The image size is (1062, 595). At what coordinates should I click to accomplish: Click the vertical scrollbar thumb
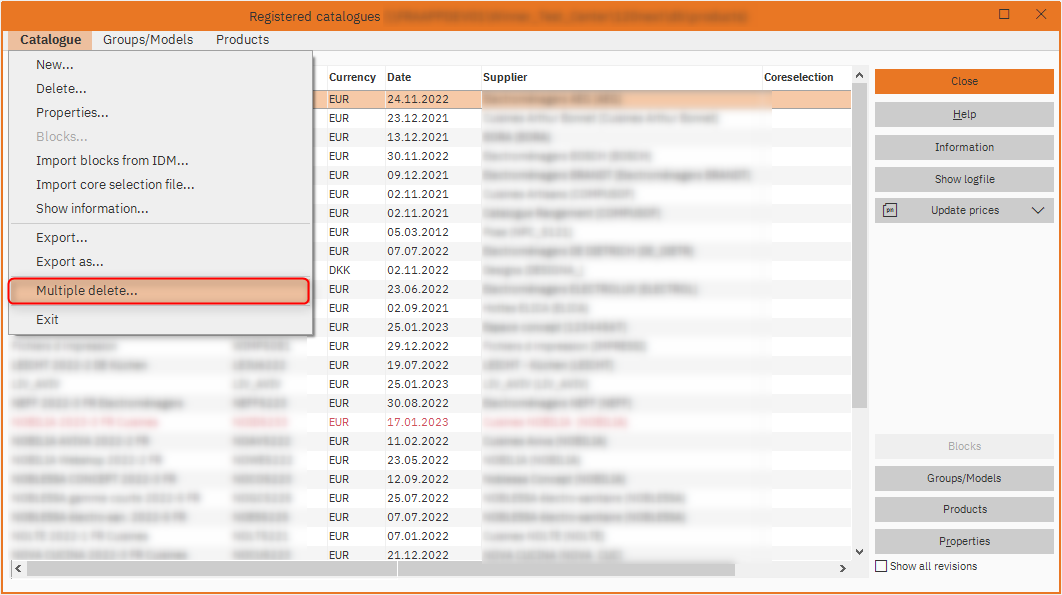pyautogui.click(x=859, y=246)
